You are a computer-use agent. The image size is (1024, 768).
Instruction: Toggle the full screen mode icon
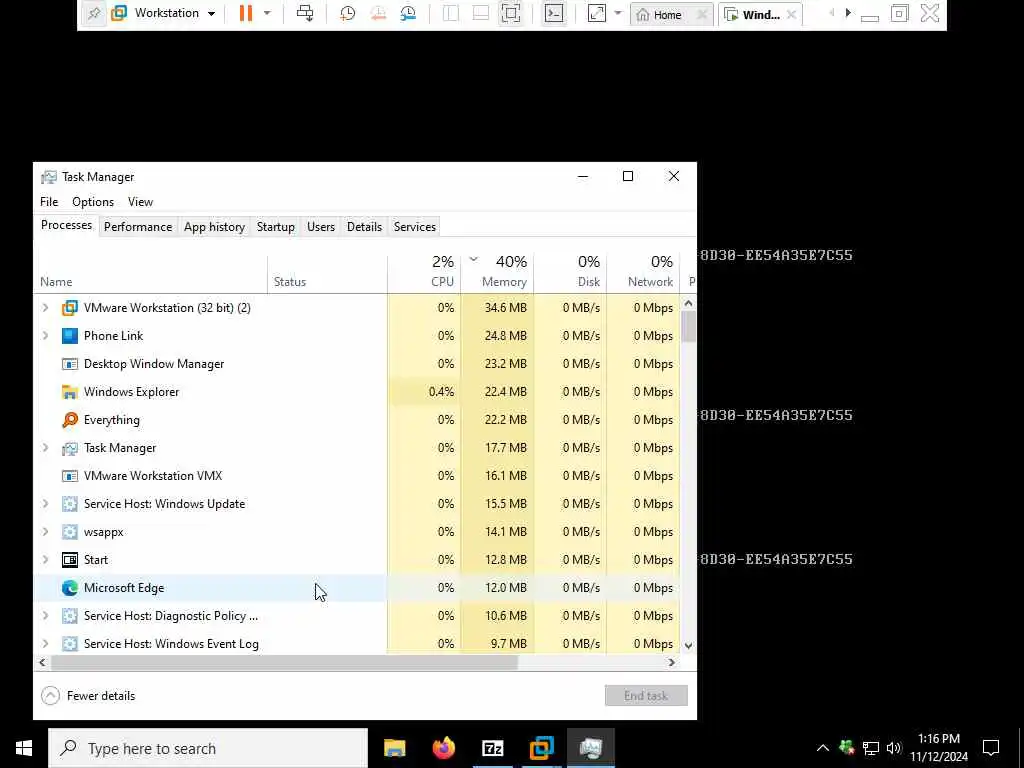[x=511, y=13]
